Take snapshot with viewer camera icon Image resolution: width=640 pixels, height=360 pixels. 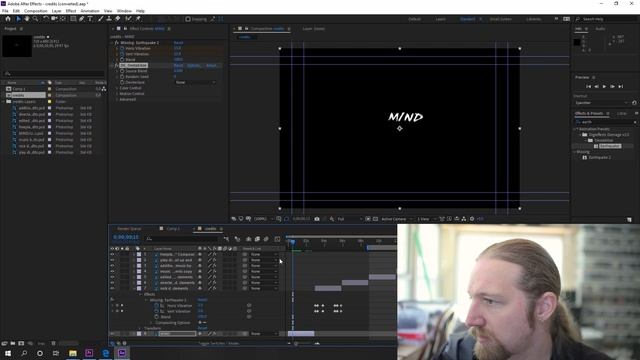(x=317, y=219)
